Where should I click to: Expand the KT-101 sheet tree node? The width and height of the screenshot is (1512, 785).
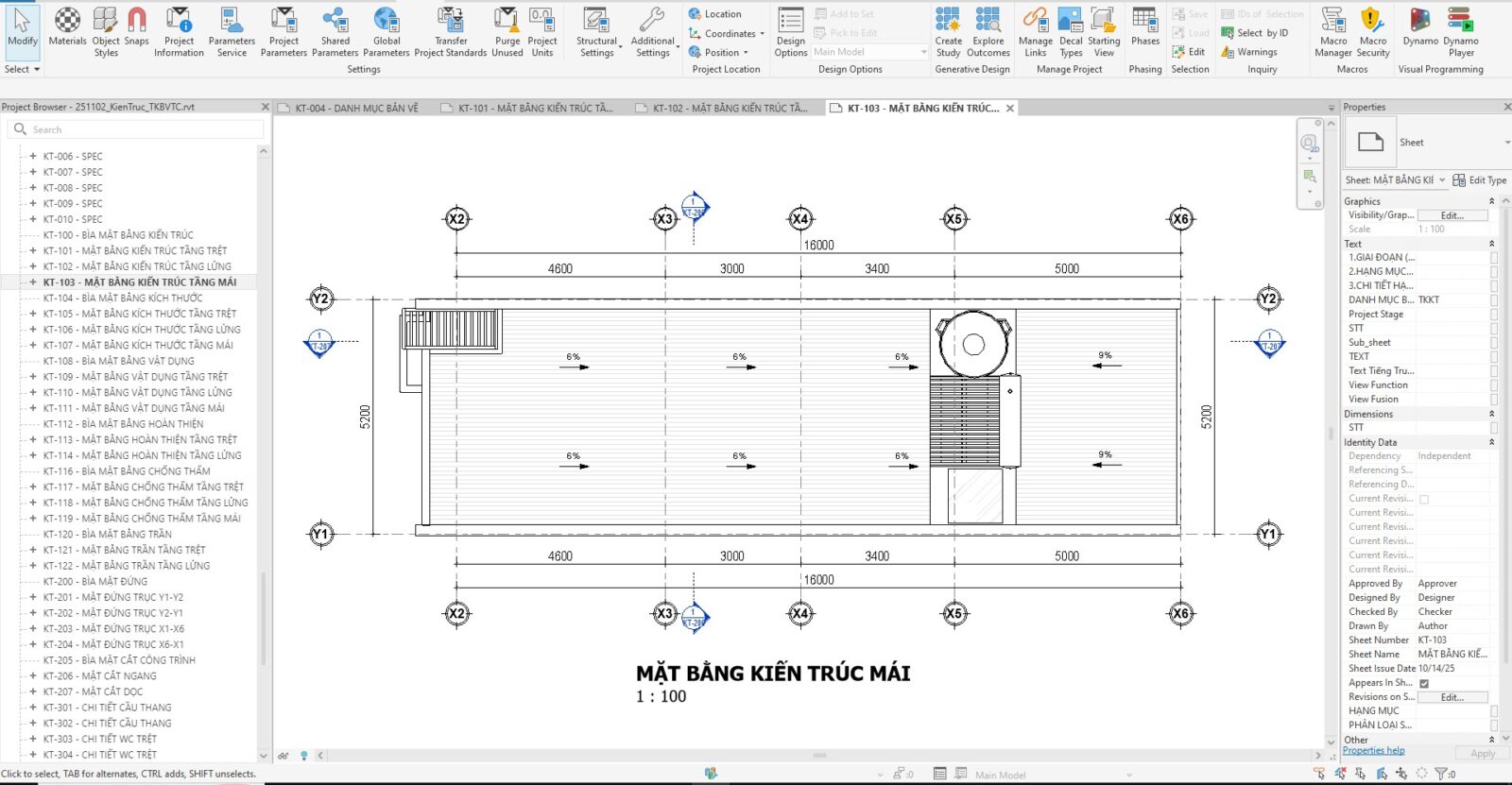coord(33,250)
